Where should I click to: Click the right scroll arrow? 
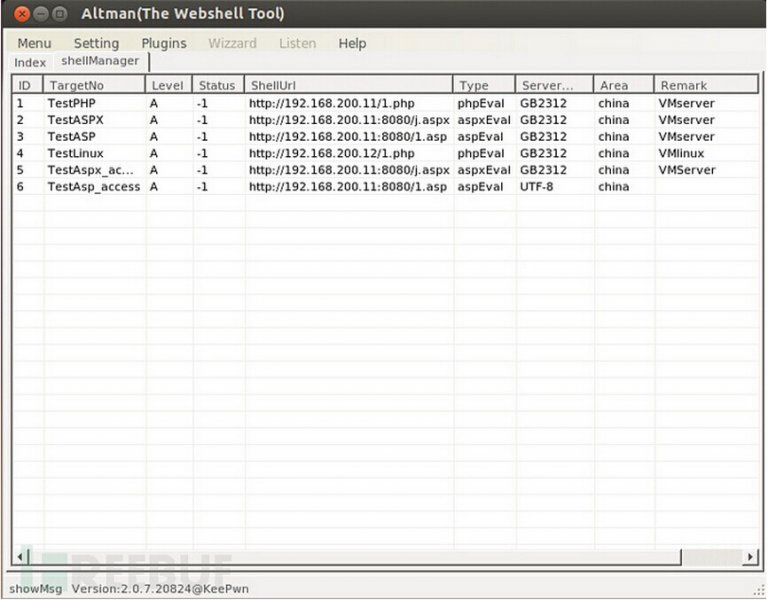(750, 557)
